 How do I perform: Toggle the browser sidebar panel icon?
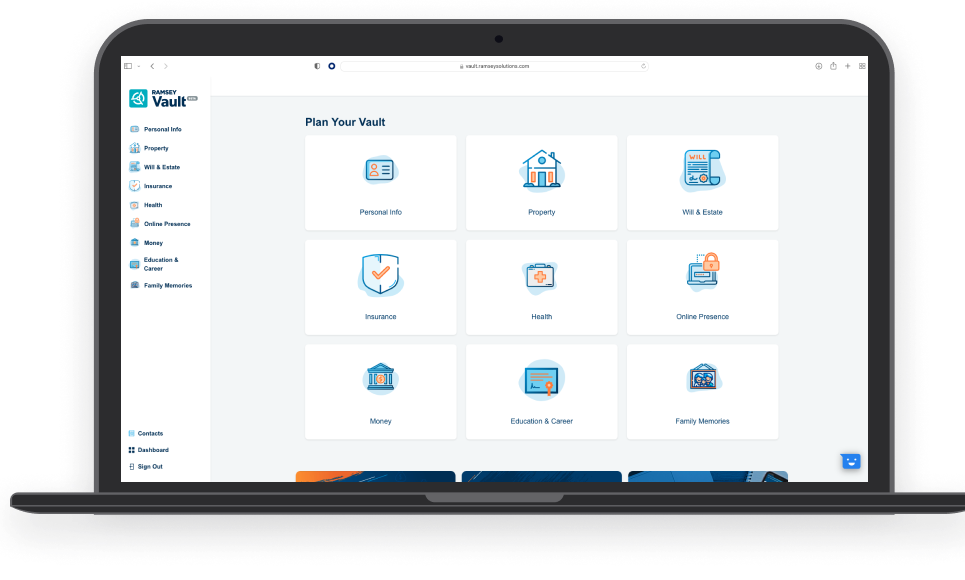128,66
